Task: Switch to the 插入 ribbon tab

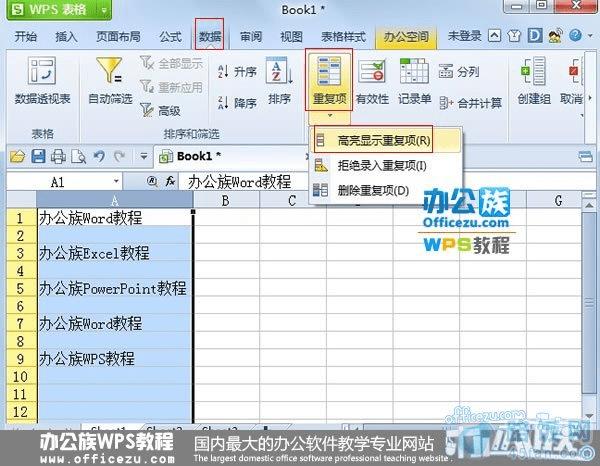Action: [x=66, y=37]
